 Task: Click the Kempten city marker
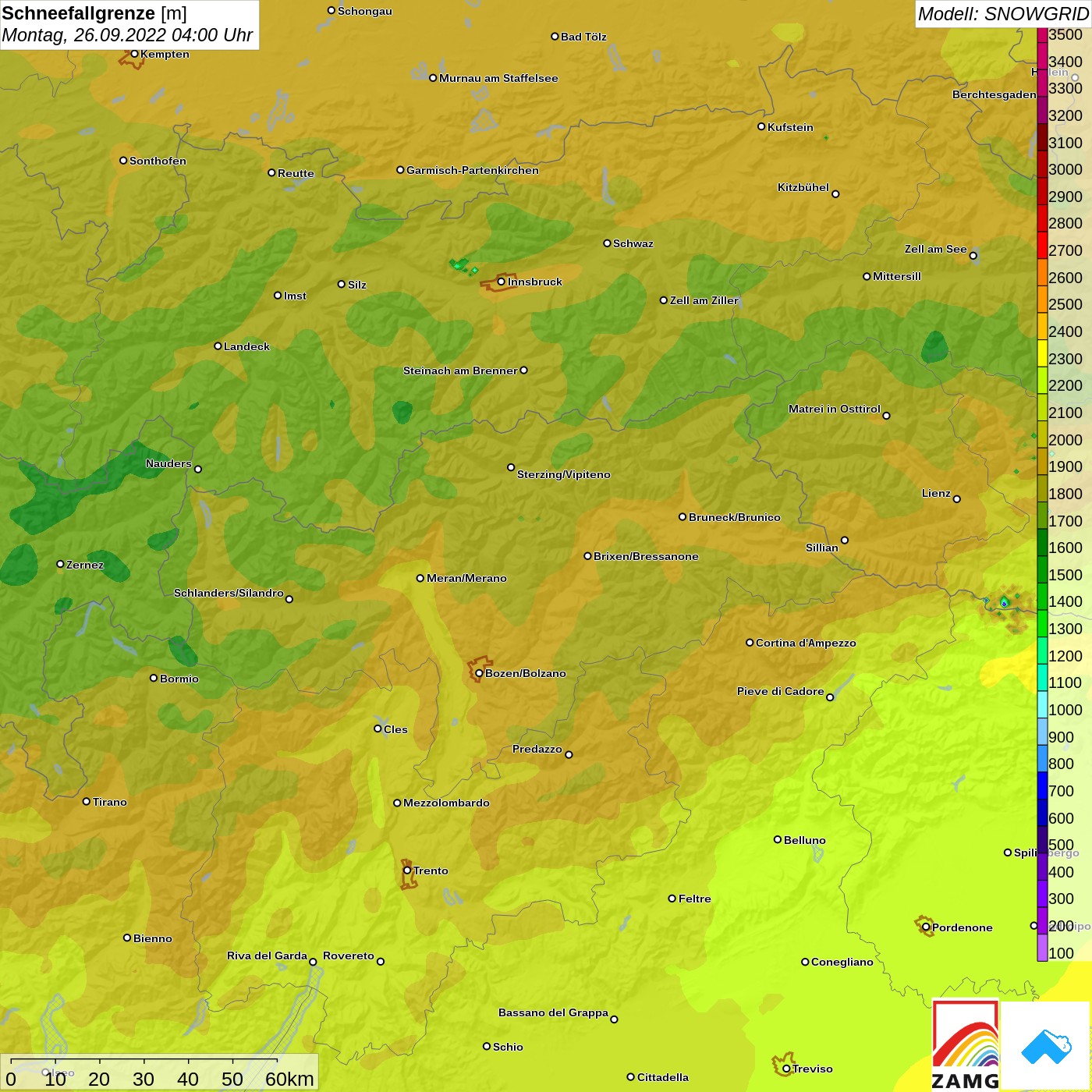[134, 54]
